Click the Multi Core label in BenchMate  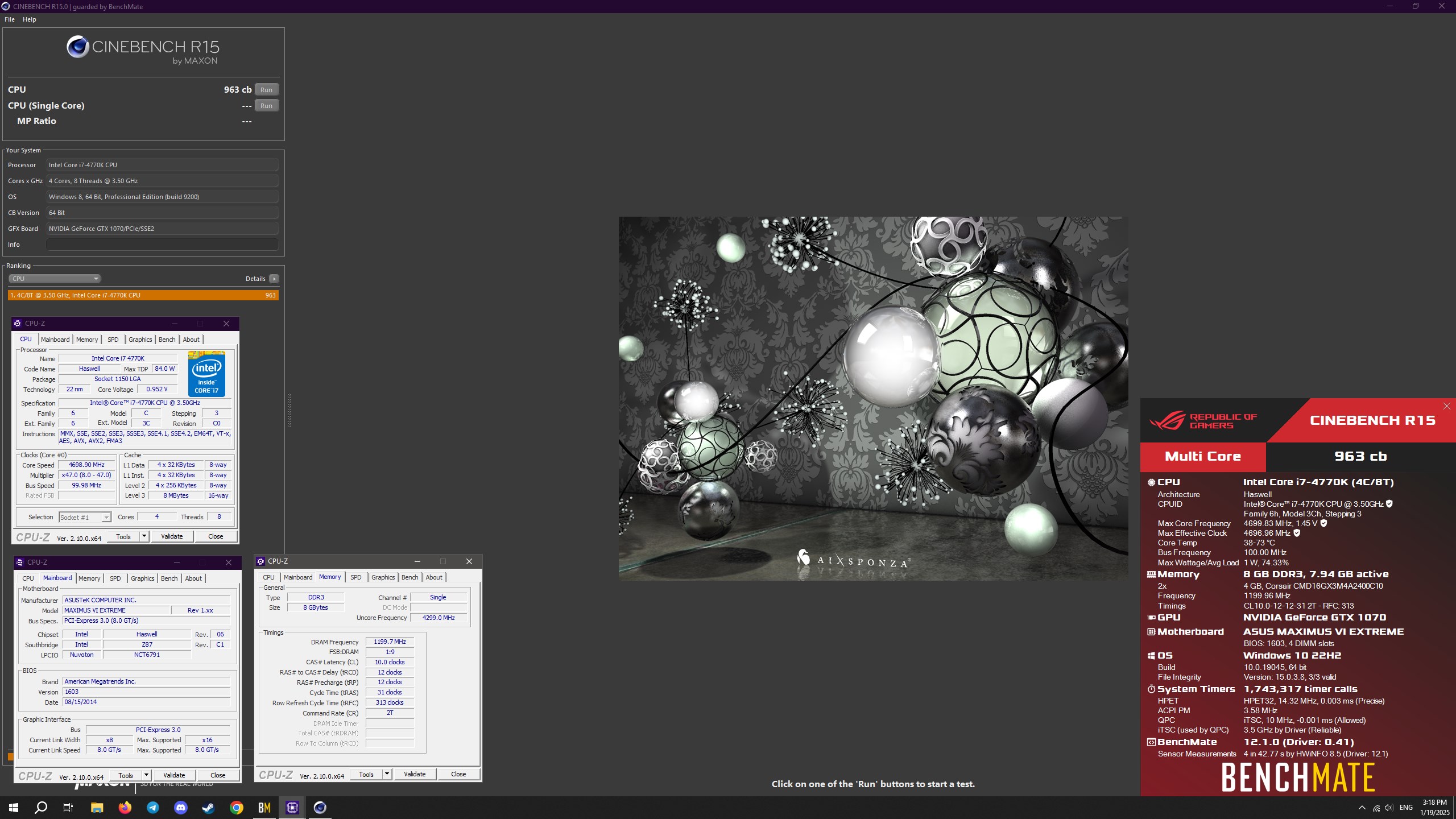coord(1203,457)
